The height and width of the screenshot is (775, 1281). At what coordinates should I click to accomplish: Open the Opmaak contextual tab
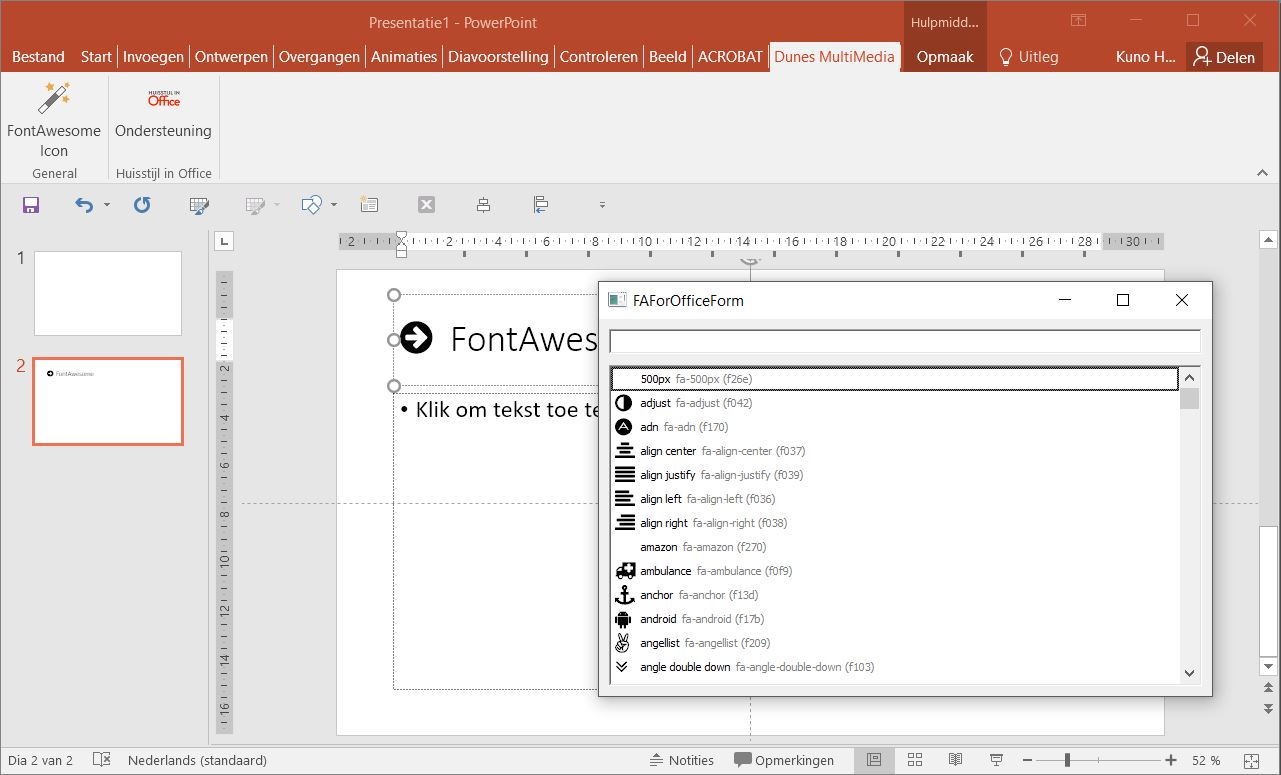pos(945,57)
